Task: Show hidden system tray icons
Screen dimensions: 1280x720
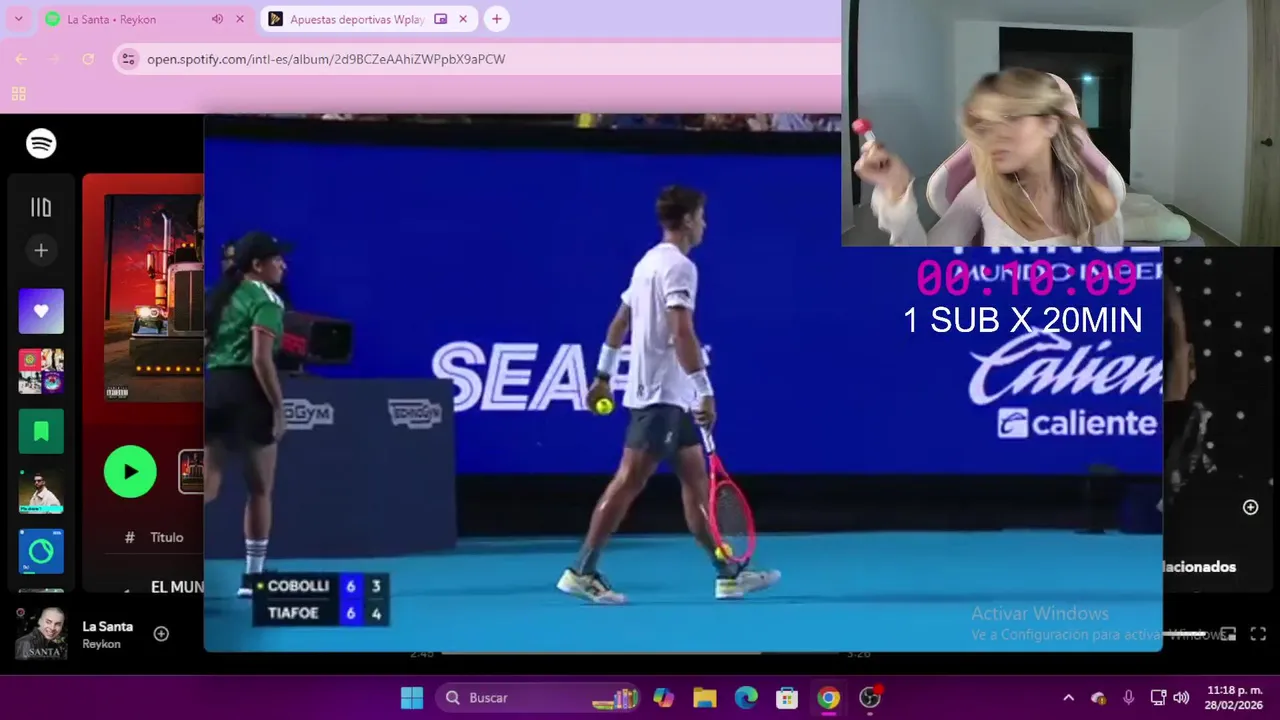Action: 1068,698
